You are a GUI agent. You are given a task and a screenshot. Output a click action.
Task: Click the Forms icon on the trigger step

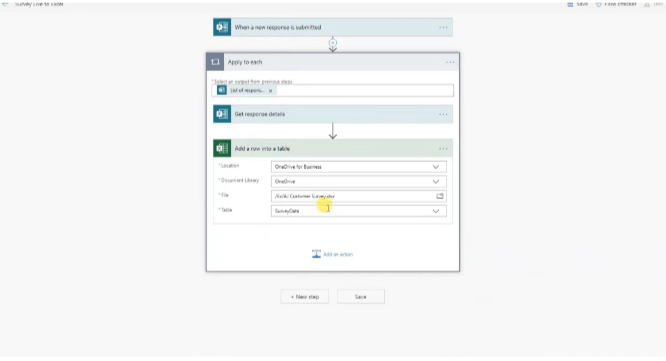[222, 27]
